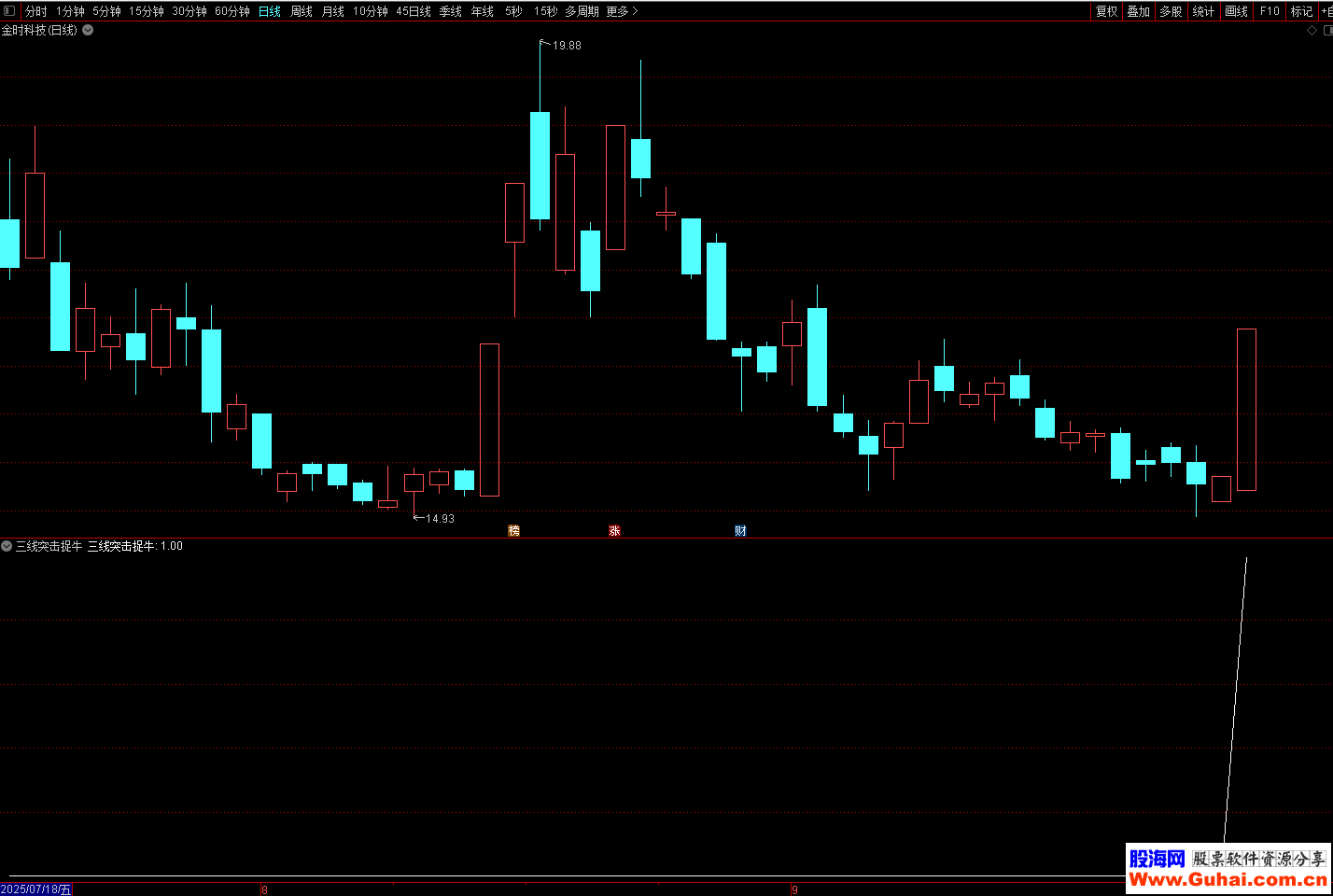Screen dimensions: 1333x896
Task: Switch to the 分时 period tab
Action: coord(36,11)
